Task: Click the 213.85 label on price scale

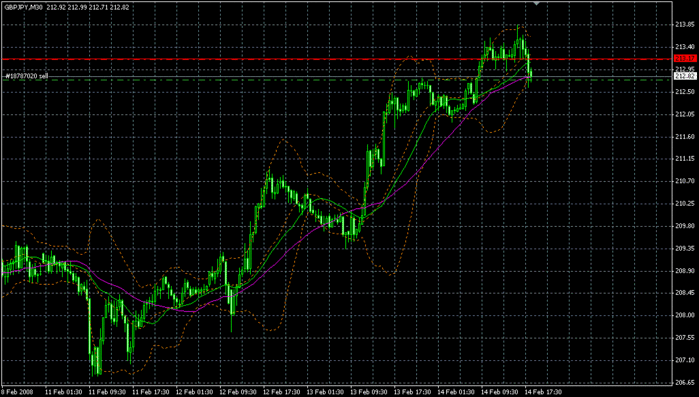Action: click(685, 25)
